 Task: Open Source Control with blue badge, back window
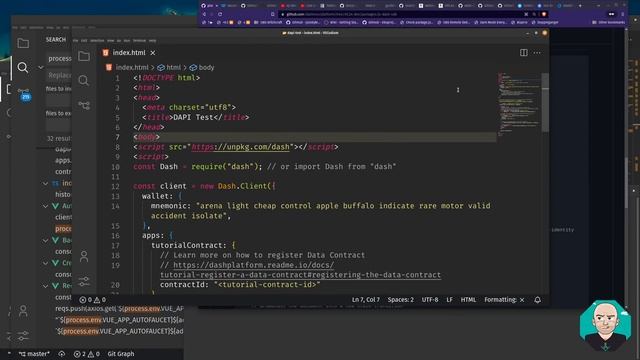coord(24,94)
